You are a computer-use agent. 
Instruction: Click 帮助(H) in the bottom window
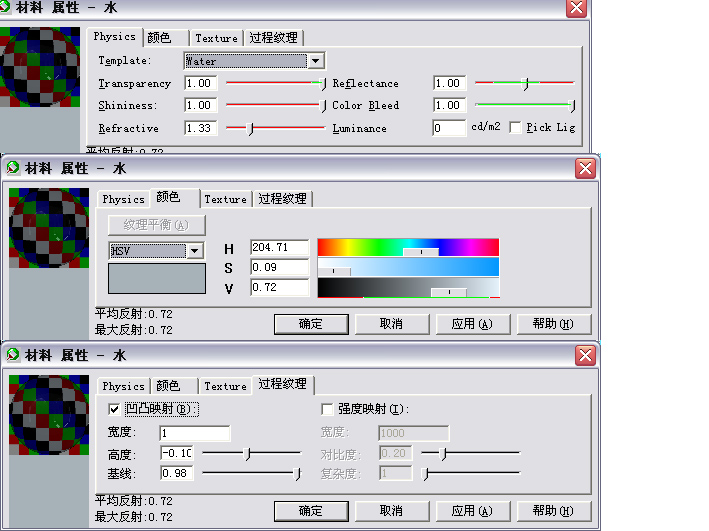pos(553,511)
